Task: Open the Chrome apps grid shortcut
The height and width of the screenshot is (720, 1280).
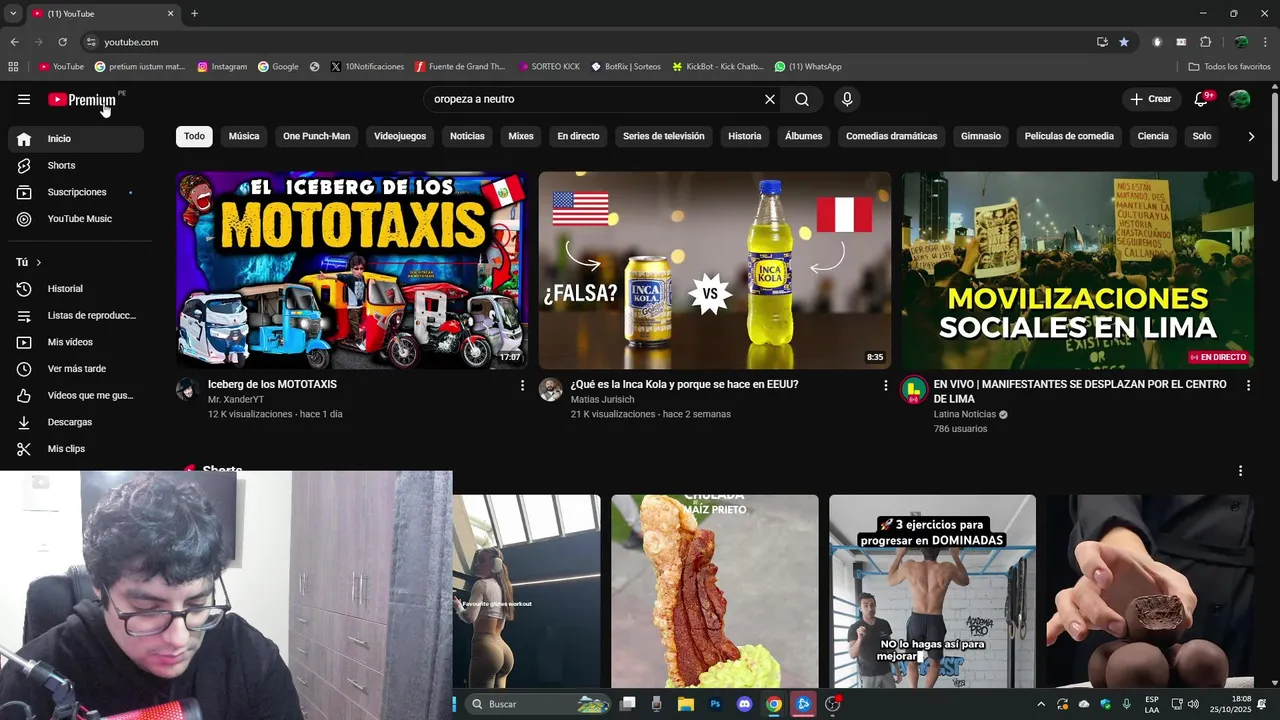Action: [x=13, y=67]
